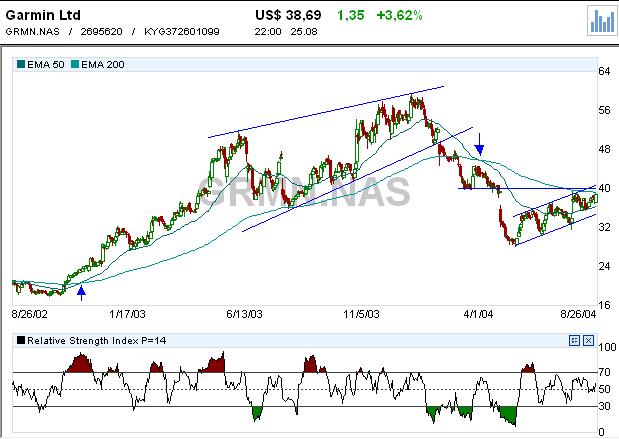This screenshot has height=439, width=619.
Task: Click the 1/17/03 date axis label
Action: pos(127,314)
